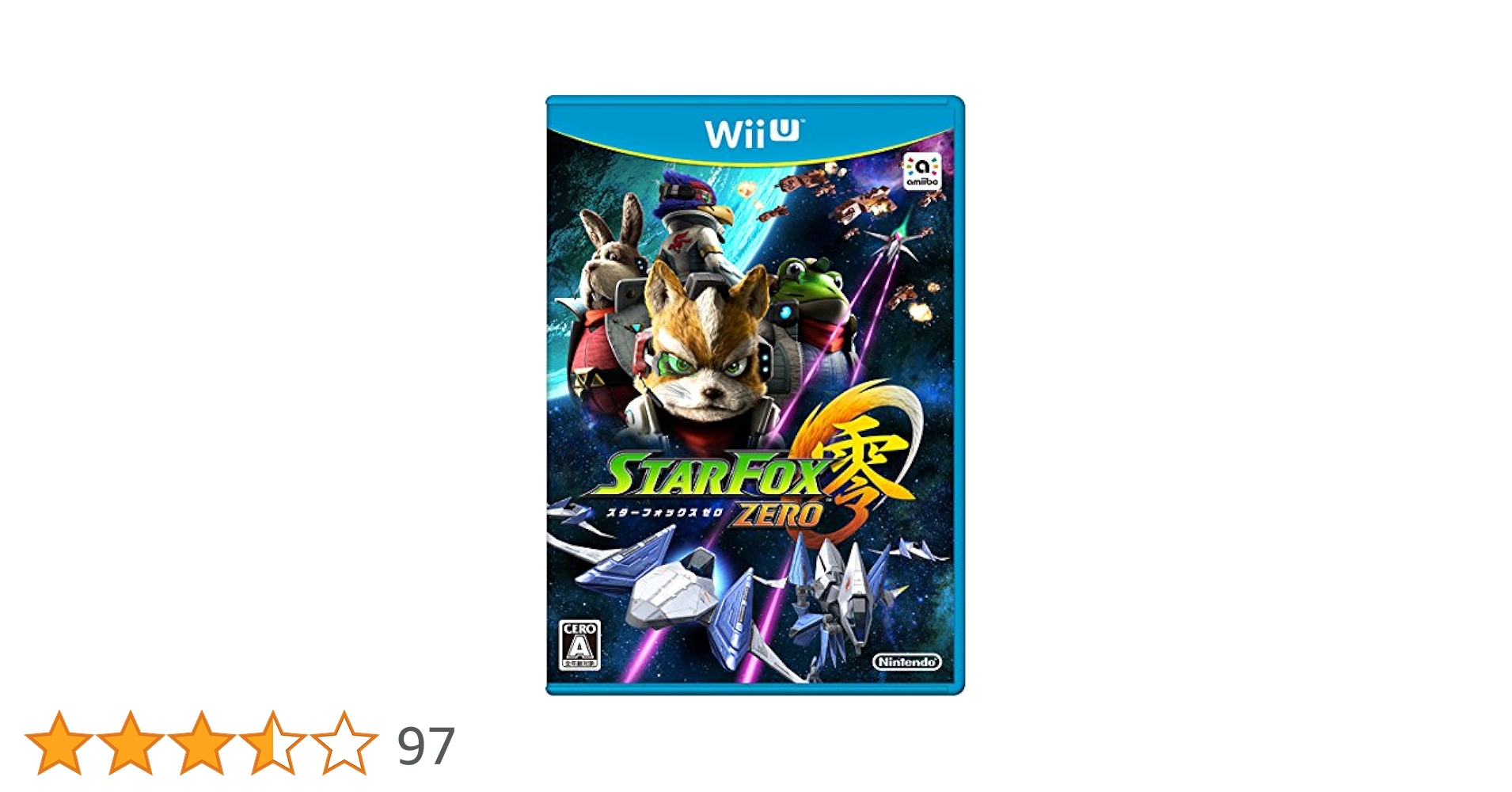Click the Nintendo logo on cover
Image resolution: width=1512 pixels, height=792 pixels.
click(907, 661)
